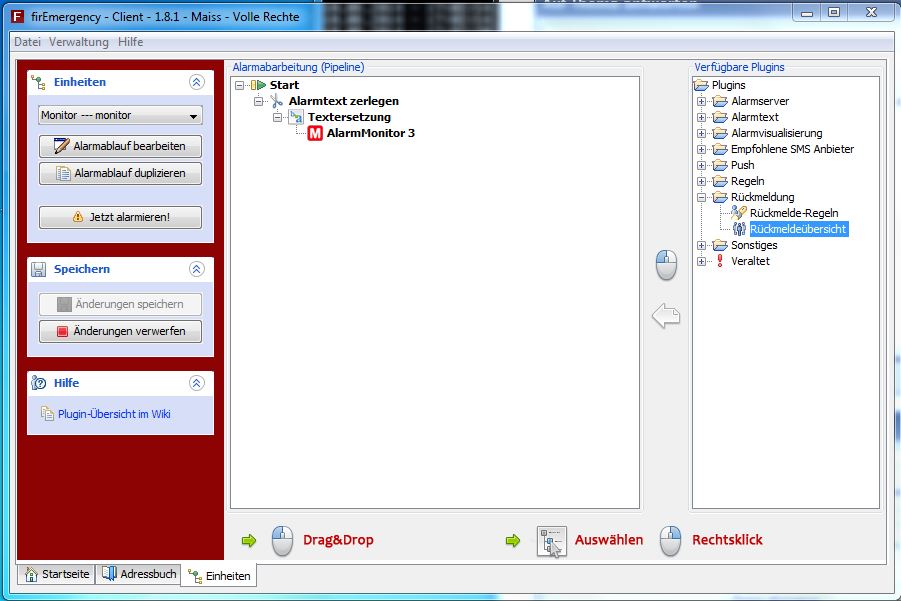Image resolution: width=901 pixels, height=601 pixels.
Task: Click the green Start node icon
Action: click(258, 85)
